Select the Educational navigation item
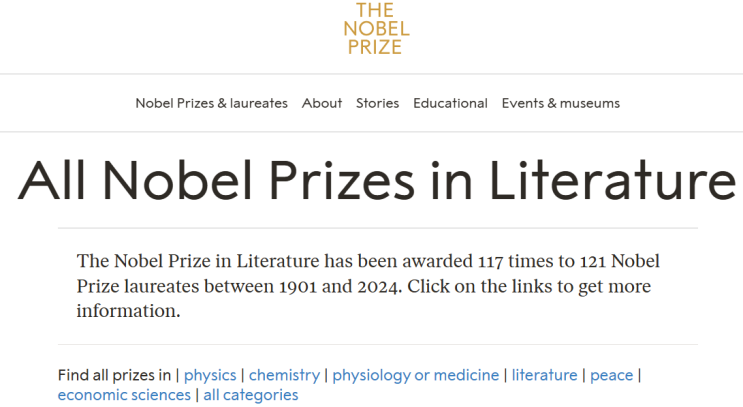743x407 pixels. pos(450,103)
